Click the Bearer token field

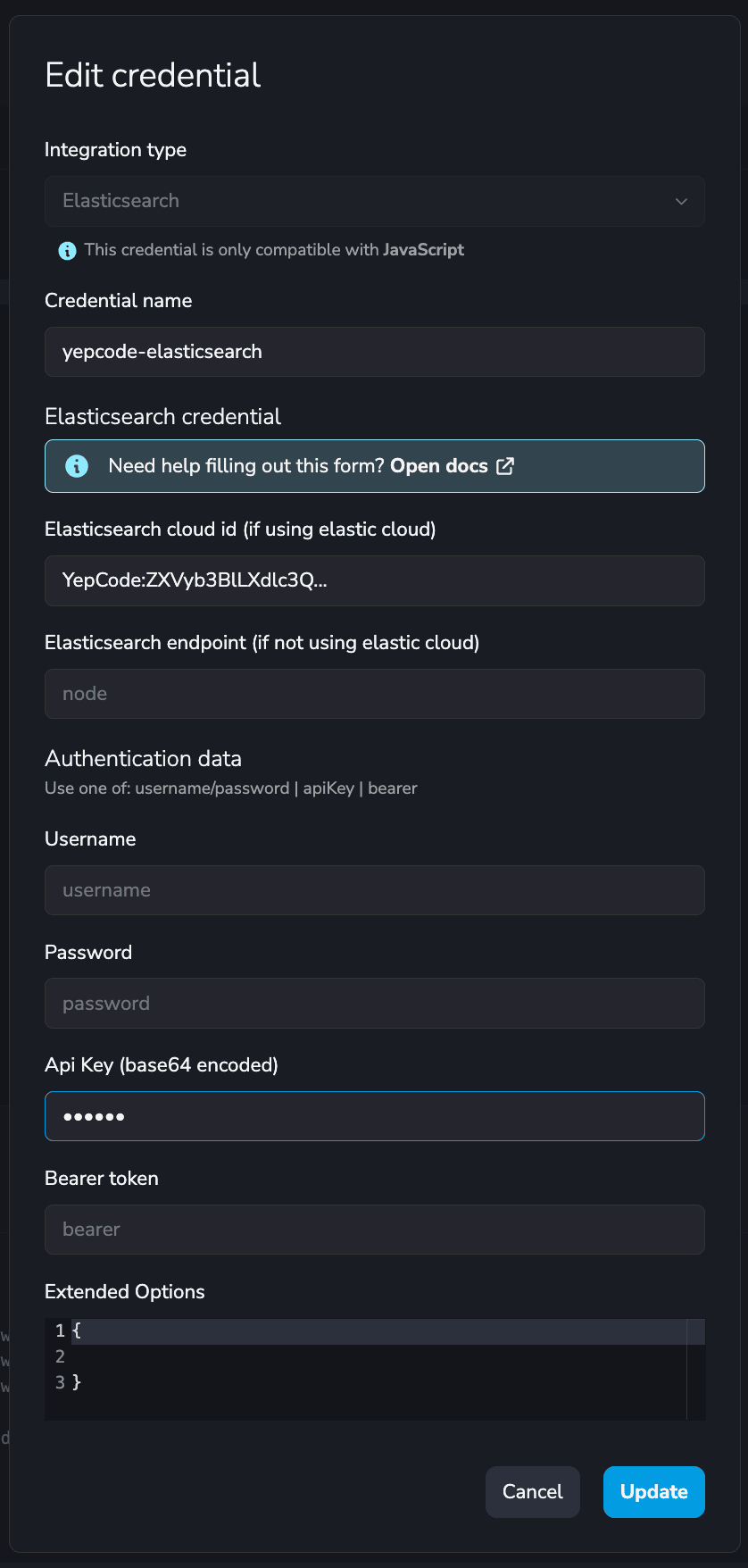coord(375,1230)
